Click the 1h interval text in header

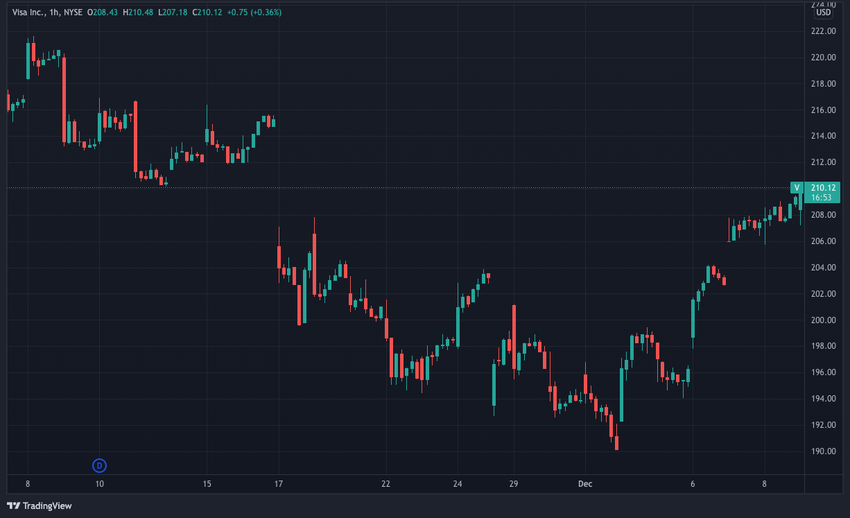54,12
